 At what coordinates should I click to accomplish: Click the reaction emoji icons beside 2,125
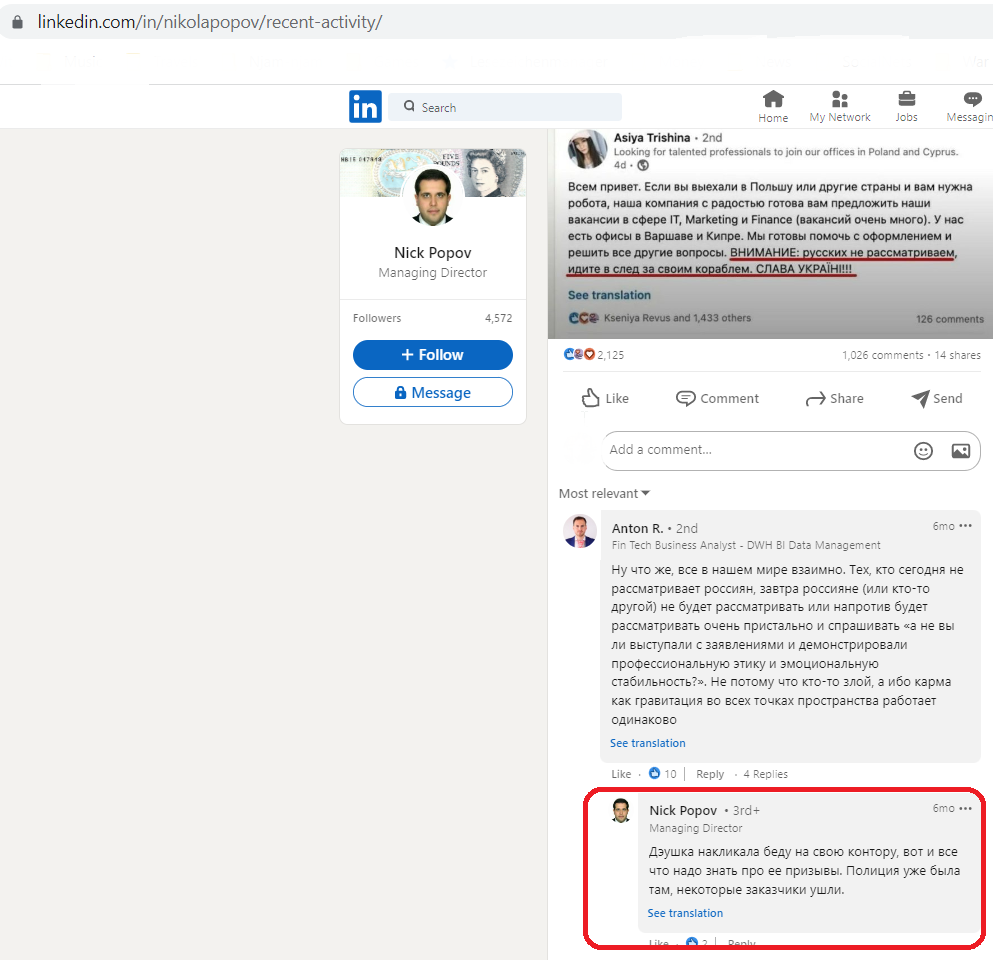pyautogui.click(x=579, y=355)
